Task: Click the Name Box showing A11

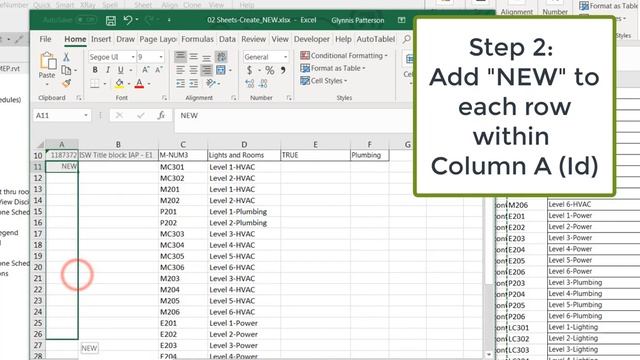Action: click(62, 116)
